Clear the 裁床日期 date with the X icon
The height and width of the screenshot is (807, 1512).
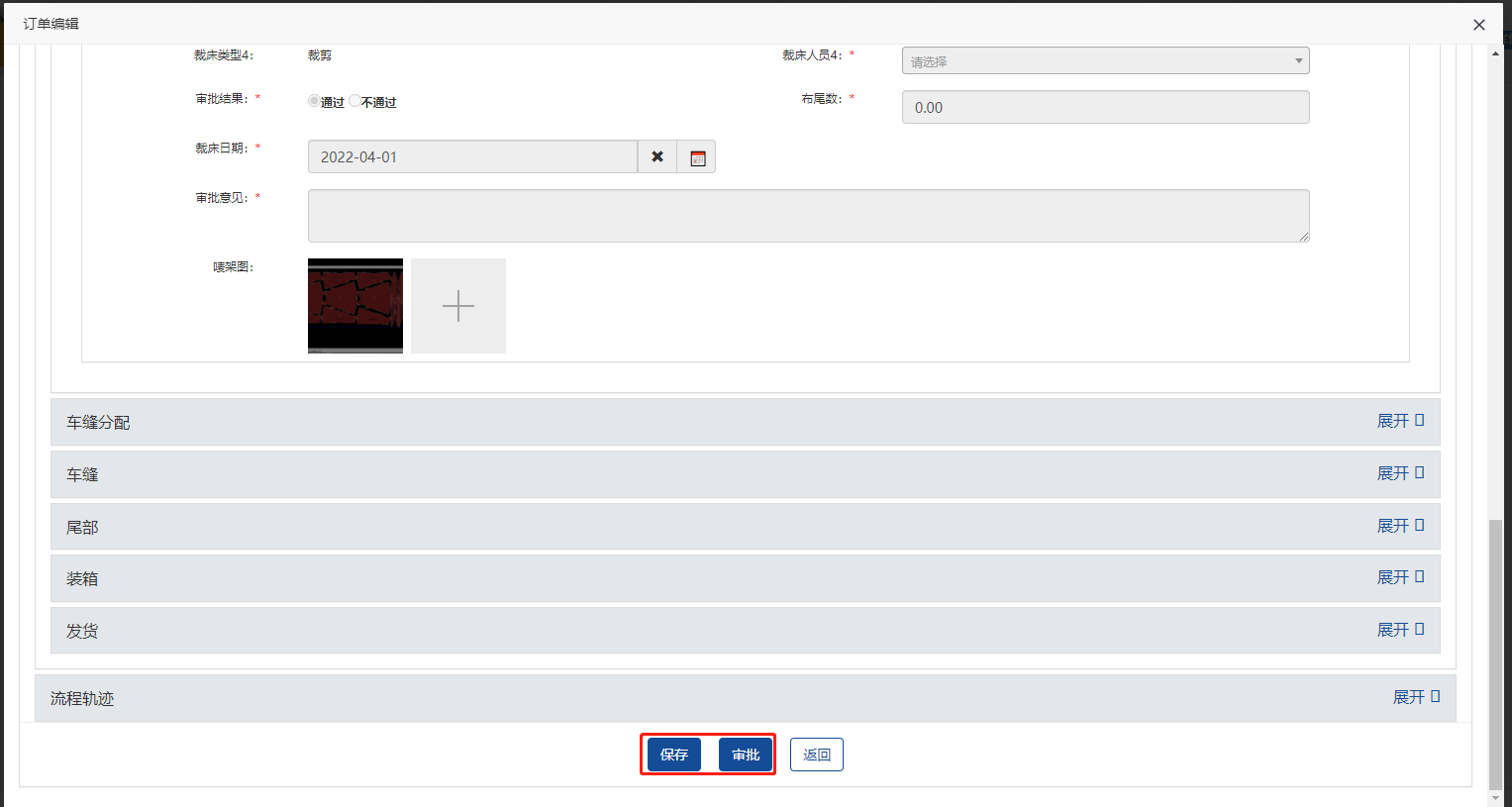pos(657,156)
